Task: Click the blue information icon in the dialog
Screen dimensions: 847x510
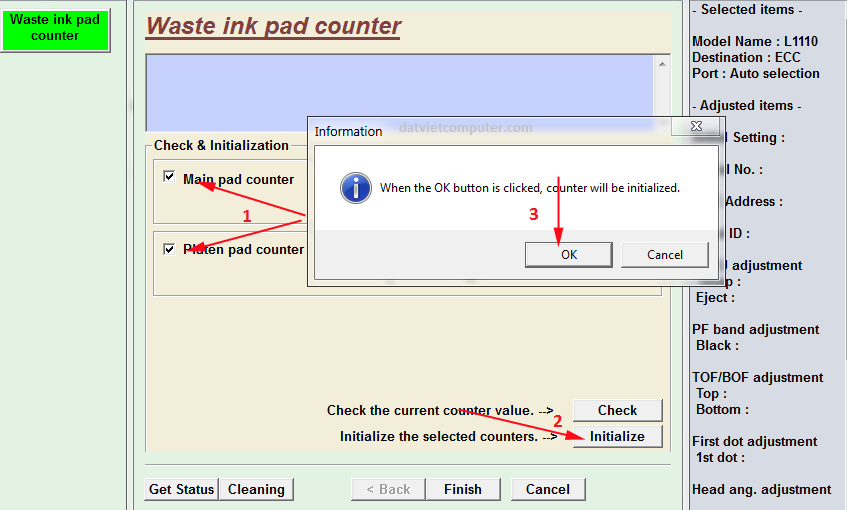Action: pos(355,188)
